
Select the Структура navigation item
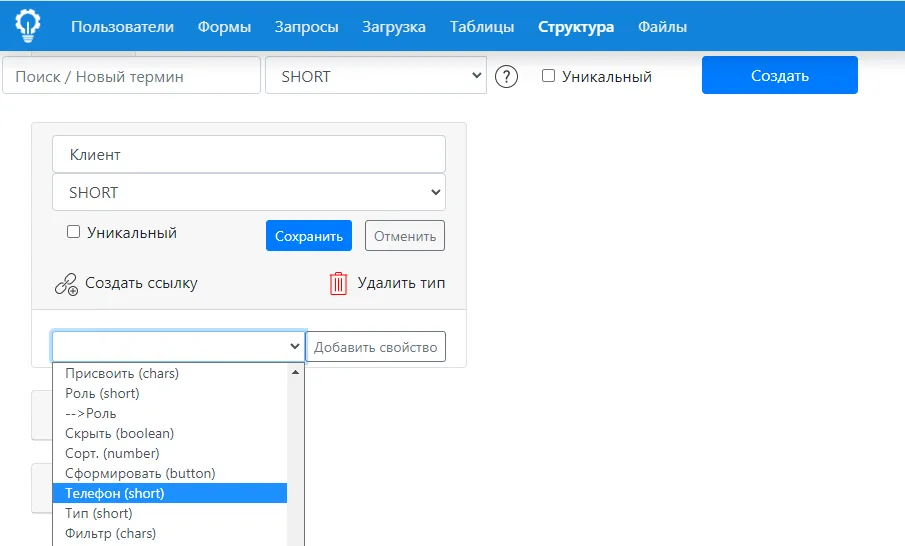point(575,27)
